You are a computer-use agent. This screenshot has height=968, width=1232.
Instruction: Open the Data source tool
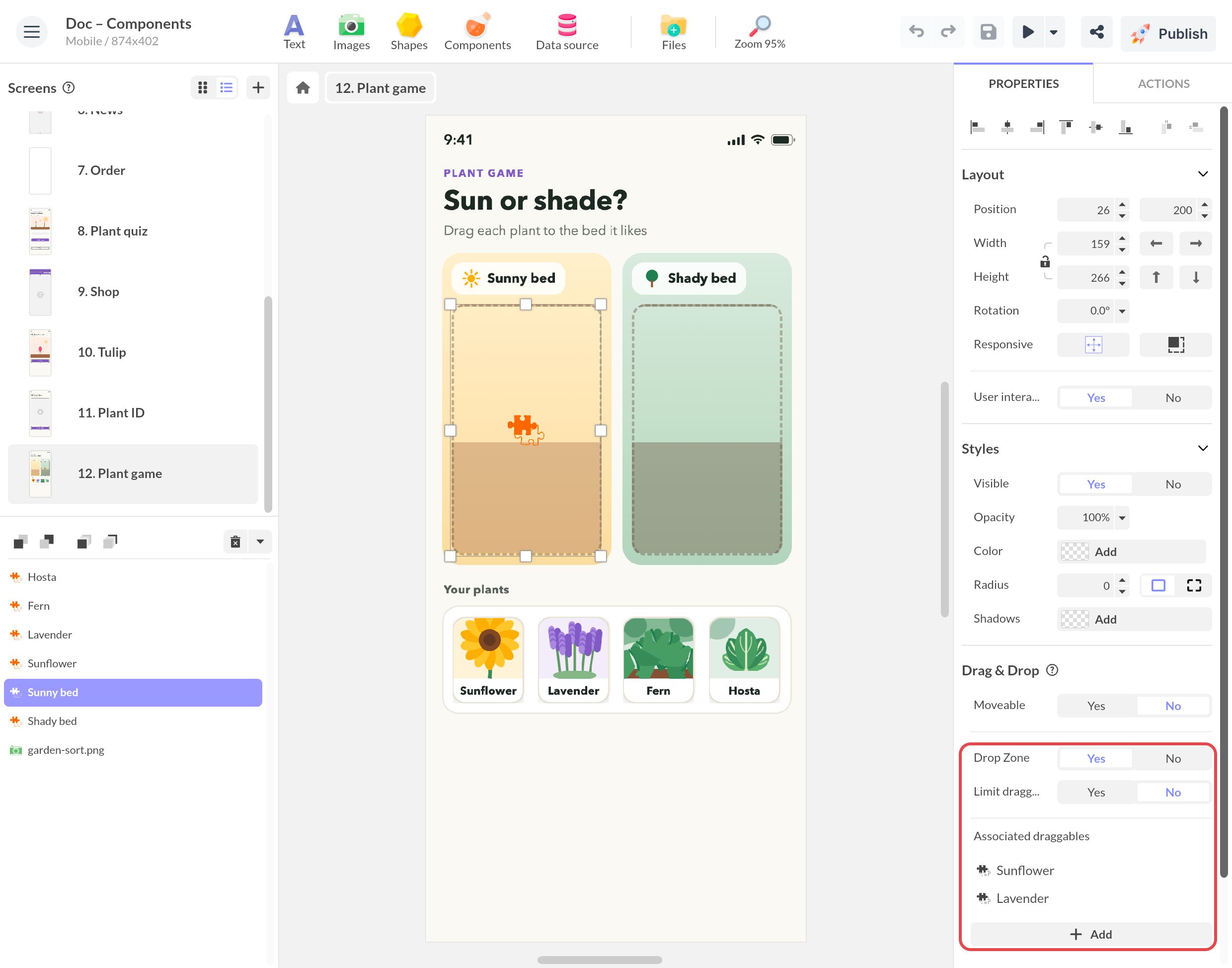tap(567, 32)
